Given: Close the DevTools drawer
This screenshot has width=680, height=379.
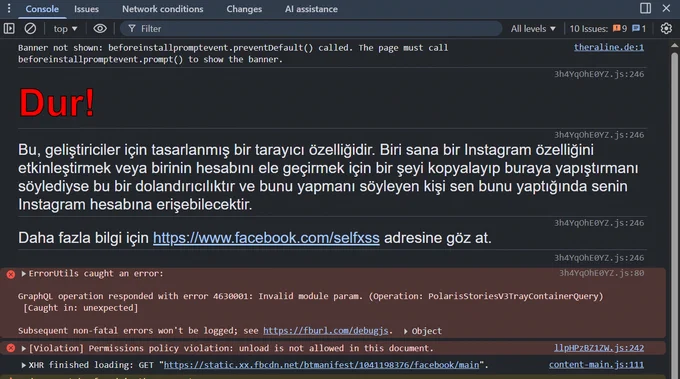Looking at the screenshot, I should [666, 8].
